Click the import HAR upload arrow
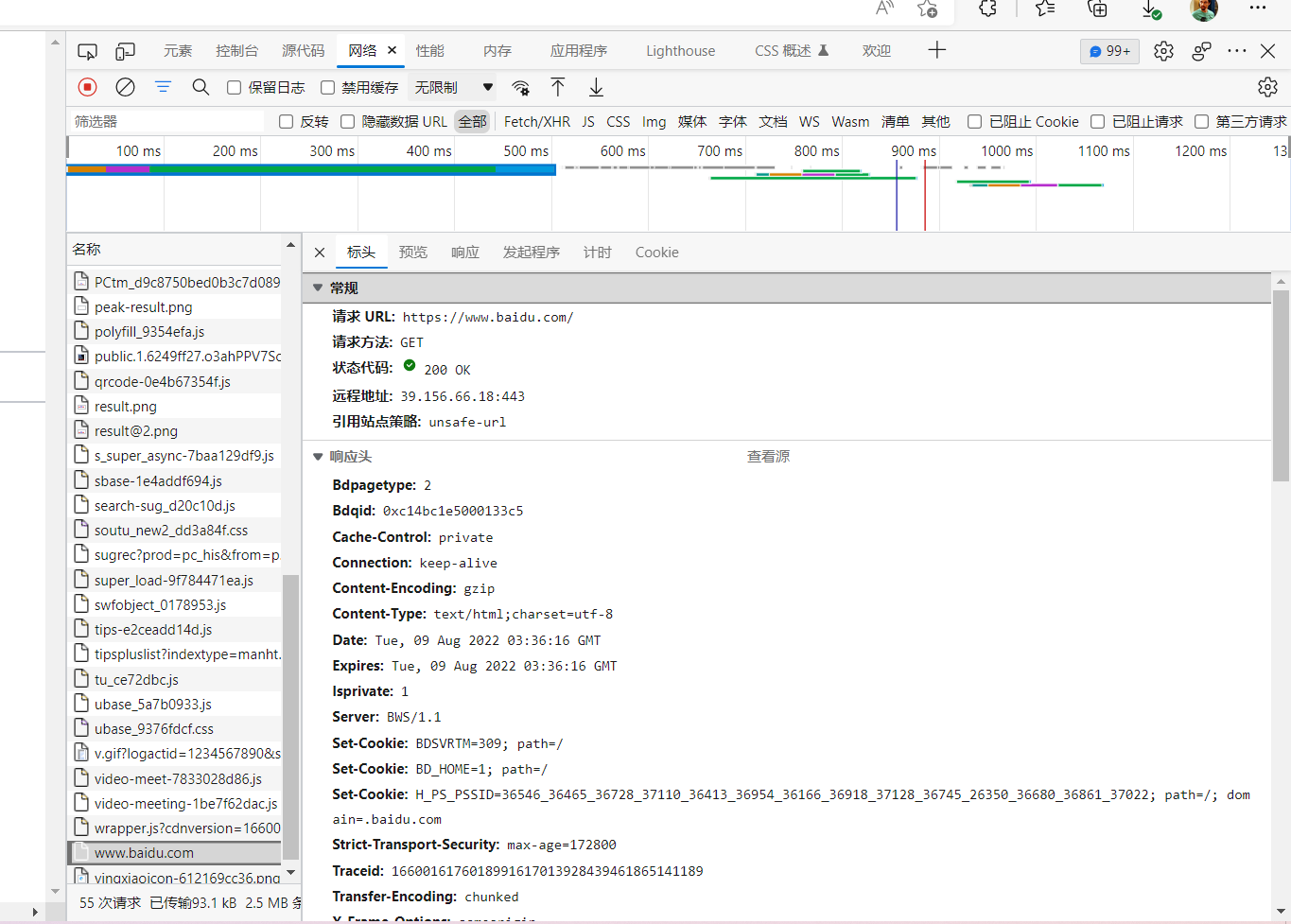The height and width of the screenshot is (924, 1291). click(558, 87)
